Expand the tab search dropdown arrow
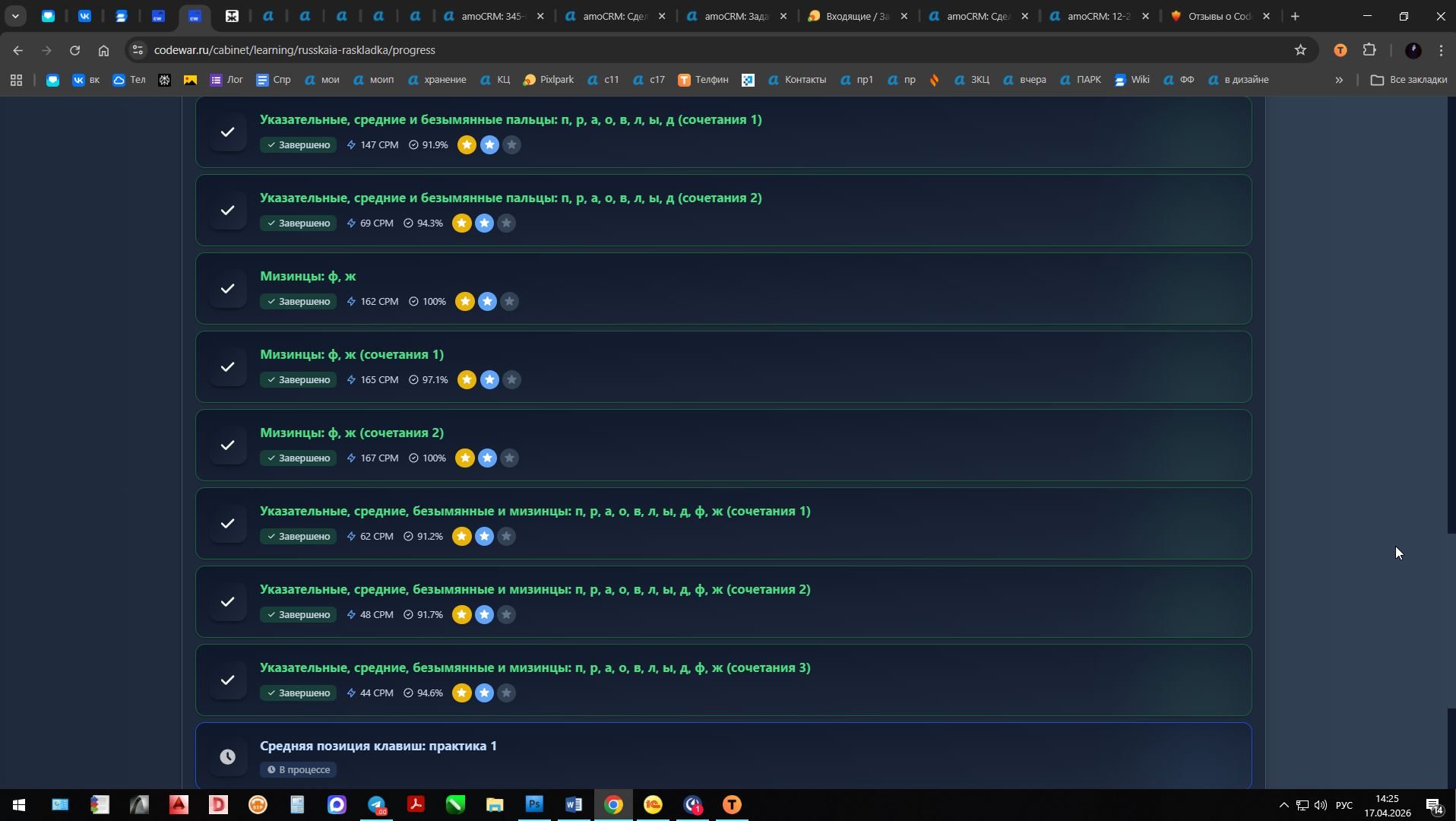 point(15,16)
